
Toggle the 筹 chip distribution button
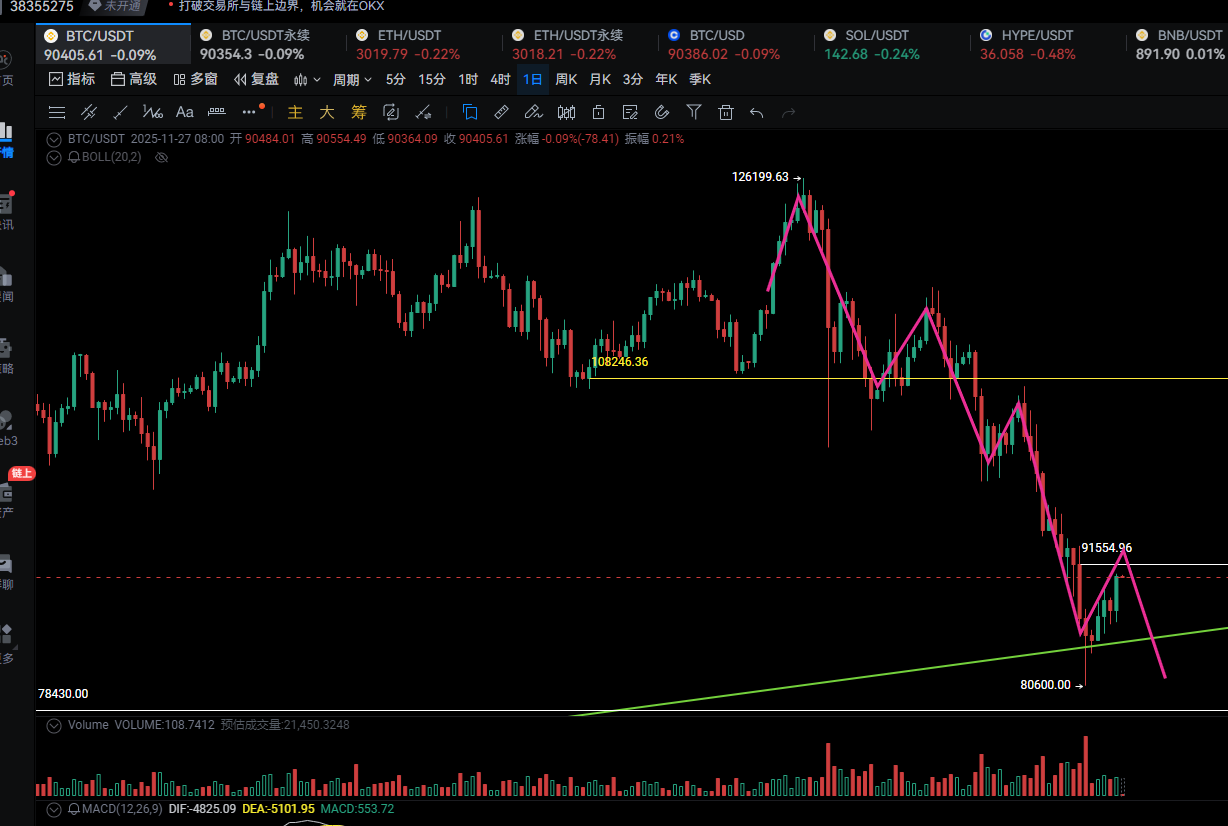pyautogui.click(x=359, y=112)
